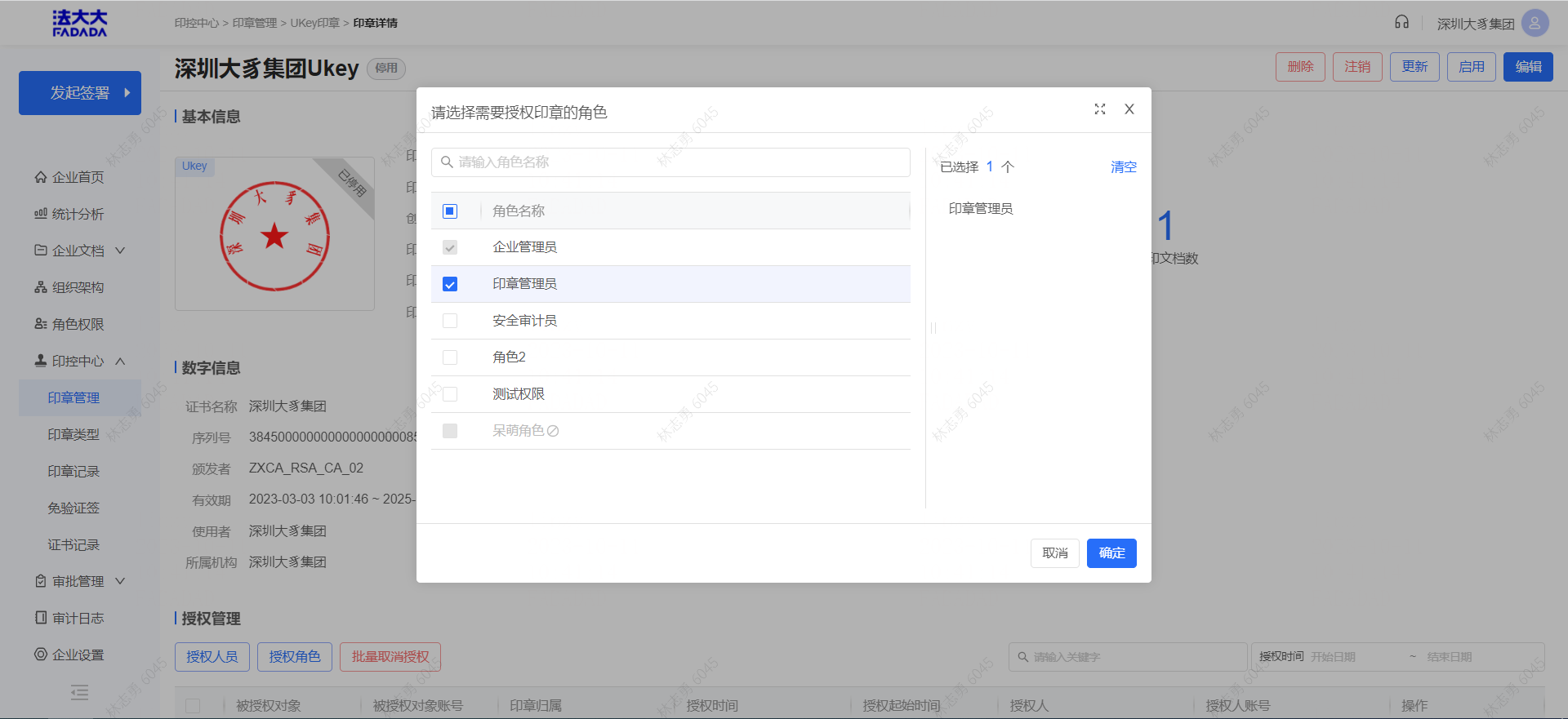Click the FADADA logo
Viewport: 1568px width, 719px height.
tap(79, 23)
